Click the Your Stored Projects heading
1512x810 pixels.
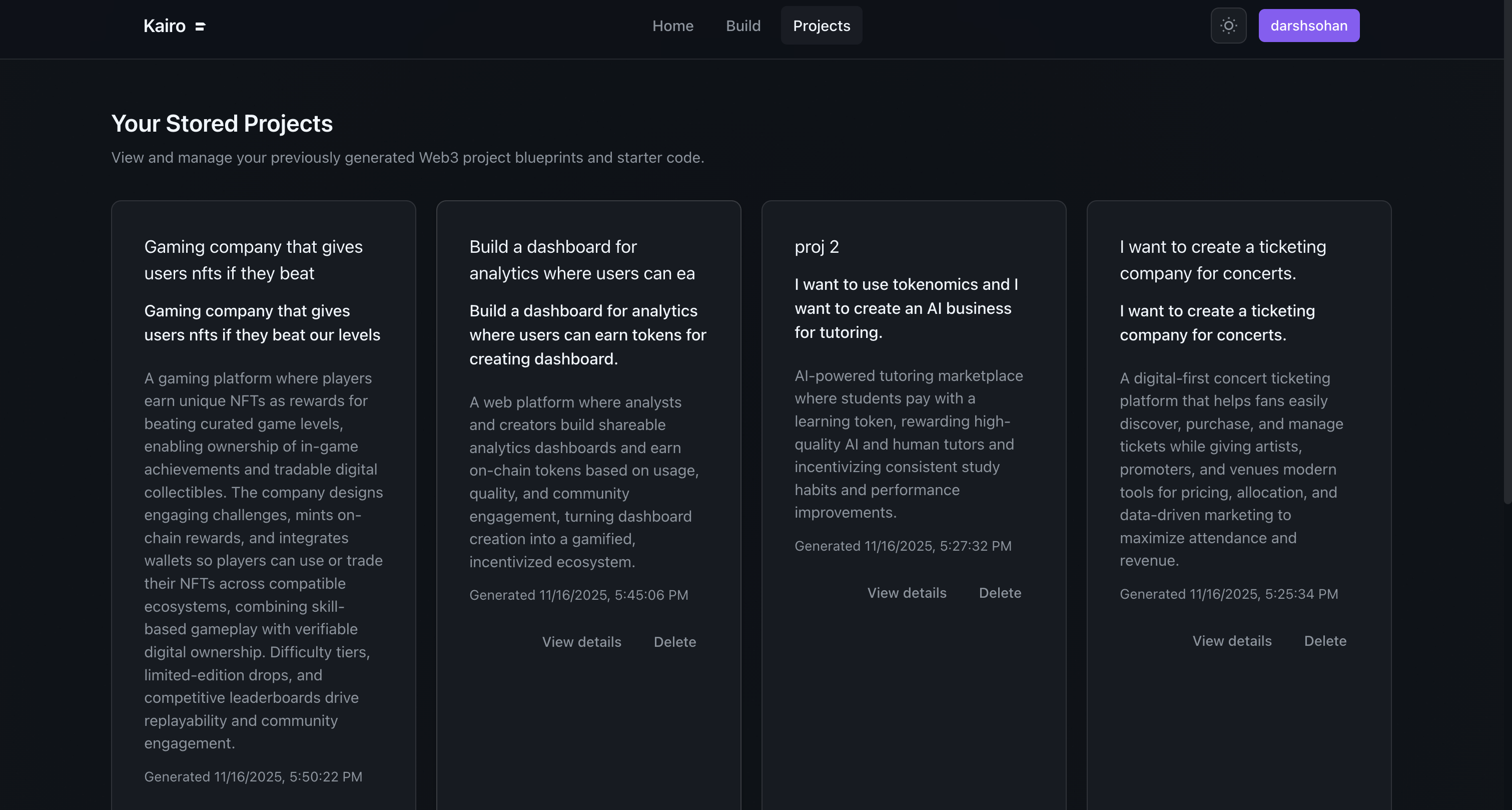(x=222, y=123)
